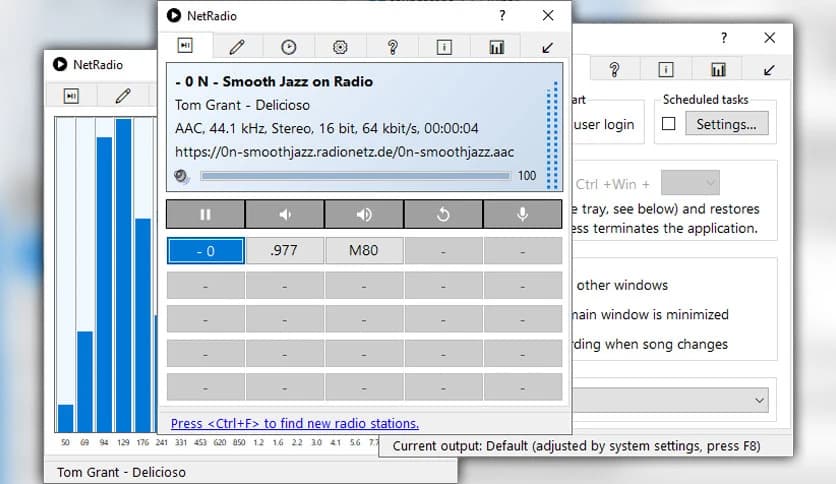The image size is (836, 484).
Task: Toggle the Scheduled tasks checkbox
Action: [669, 124]
